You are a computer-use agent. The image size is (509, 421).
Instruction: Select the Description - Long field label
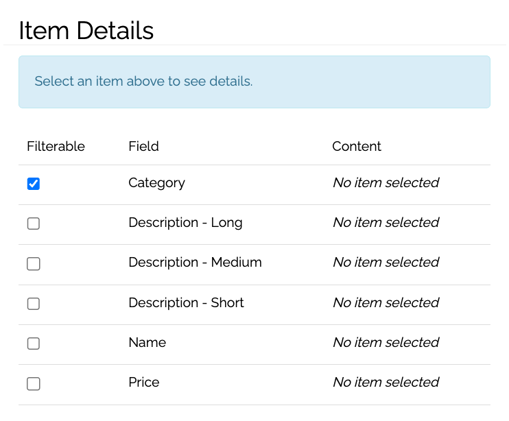(185, 223)
